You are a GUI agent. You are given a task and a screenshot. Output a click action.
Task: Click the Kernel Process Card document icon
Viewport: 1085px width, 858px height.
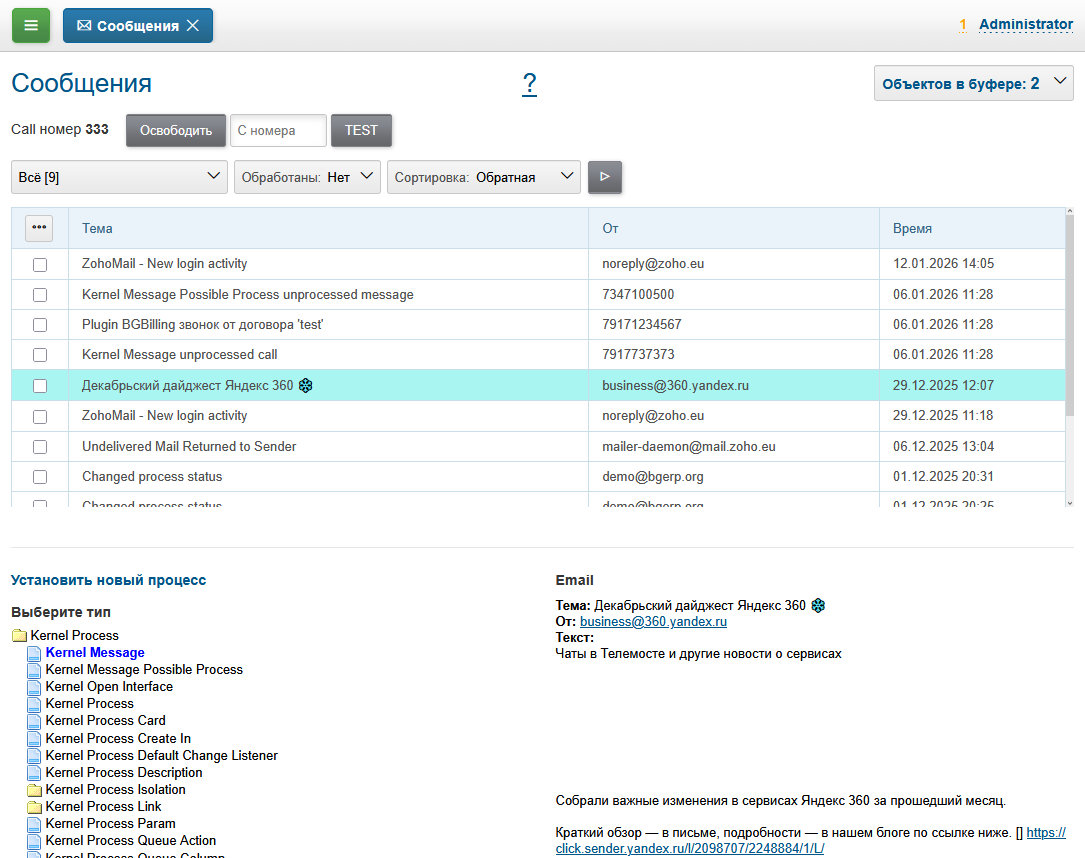34,721
